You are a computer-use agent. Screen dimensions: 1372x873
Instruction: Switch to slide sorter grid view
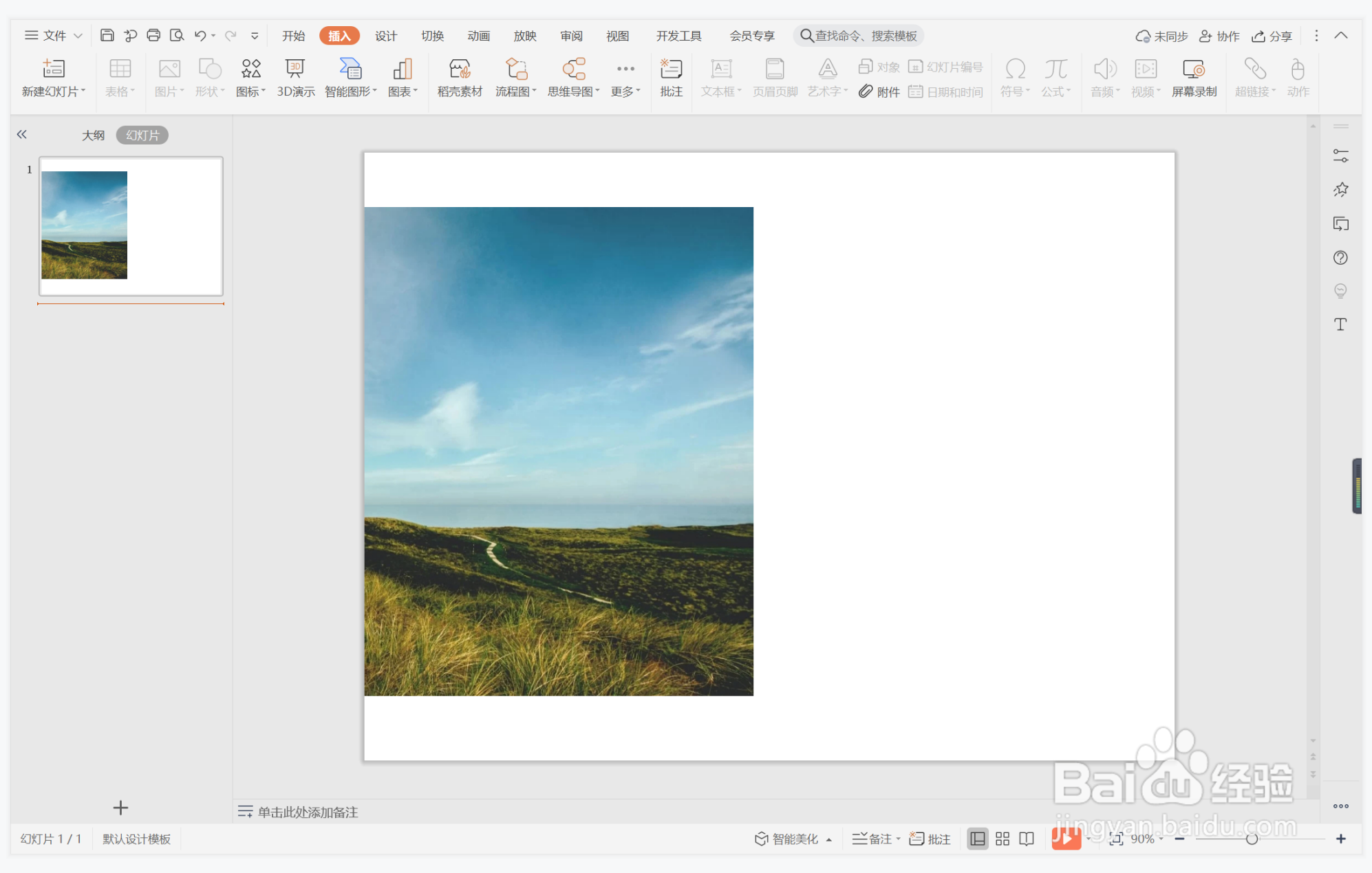coord(1002,839)
